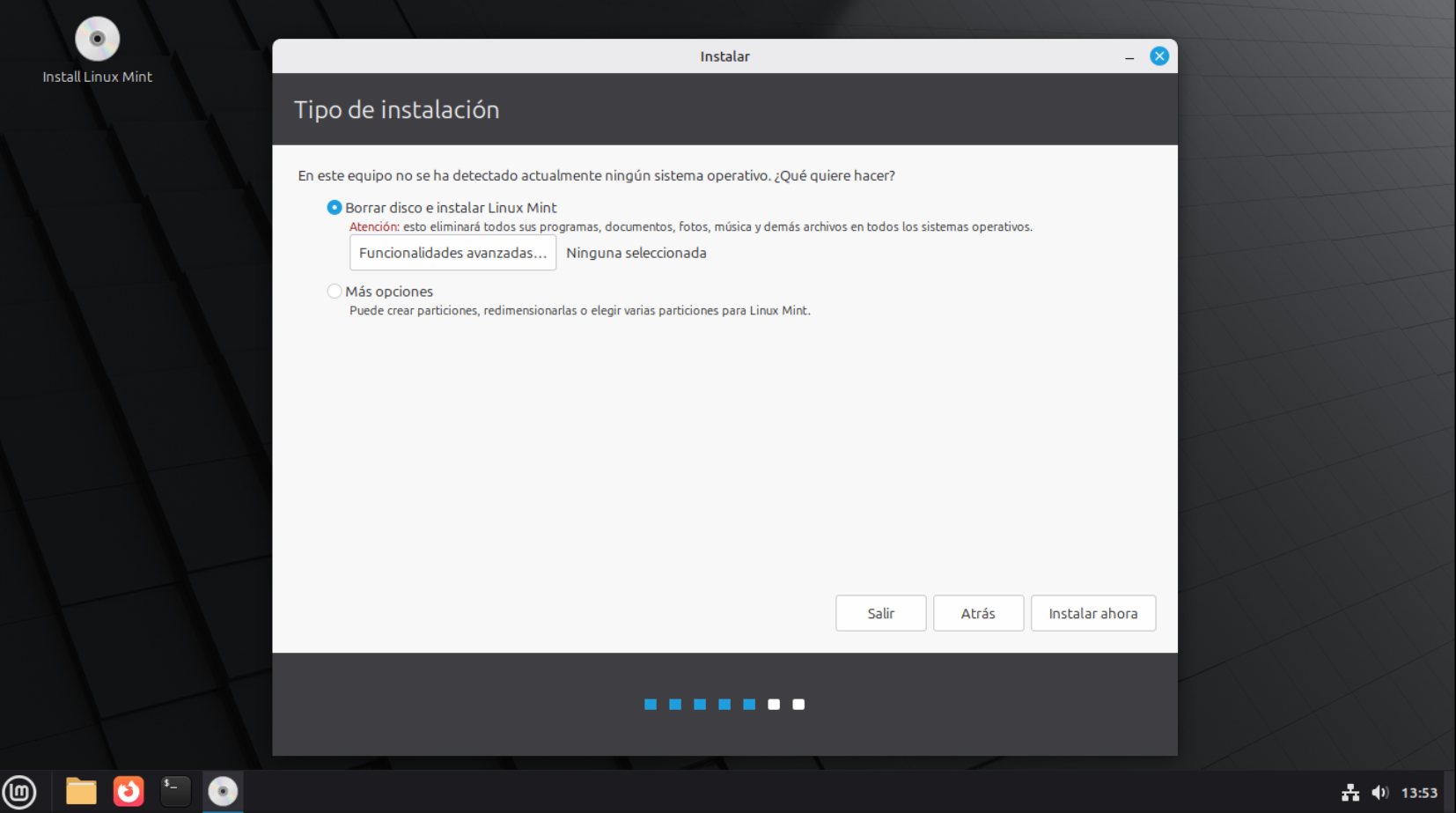Open 'Funcionalidades avanzadas...' dialog
The image size is (1456, 813).
coord(452,253)
